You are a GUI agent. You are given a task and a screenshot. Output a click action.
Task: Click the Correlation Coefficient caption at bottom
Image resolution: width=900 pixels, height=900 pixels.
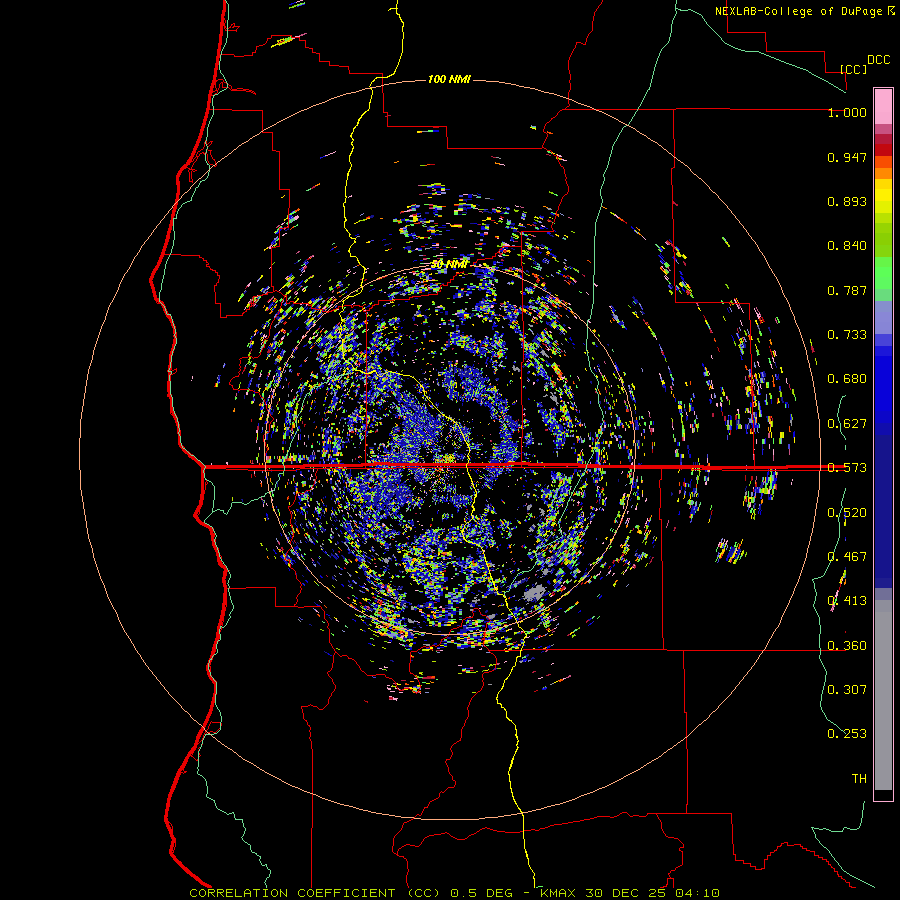(x=454, y=893)
